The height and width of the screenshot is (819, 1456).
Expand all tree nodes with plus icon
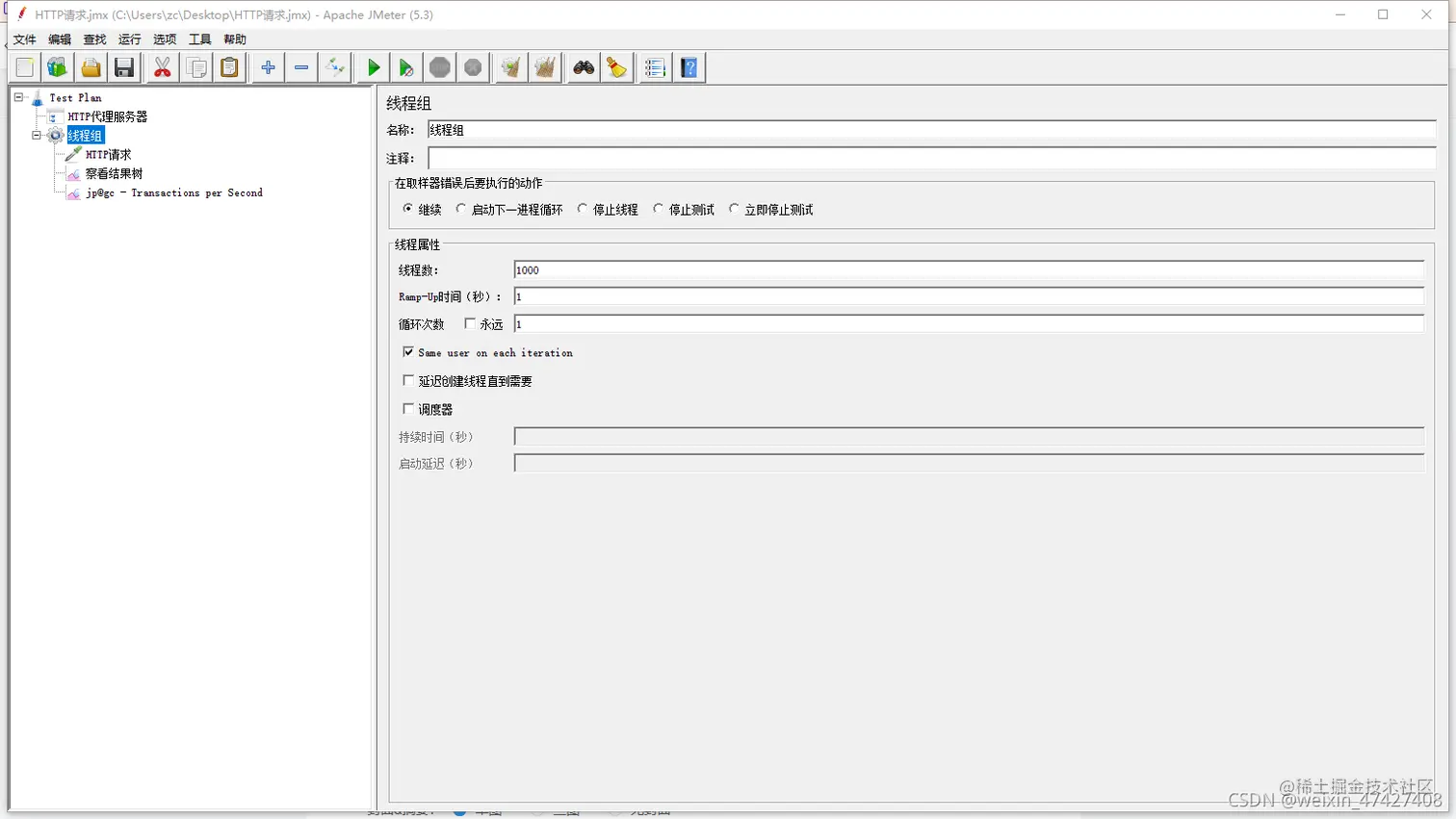point(269,67)
